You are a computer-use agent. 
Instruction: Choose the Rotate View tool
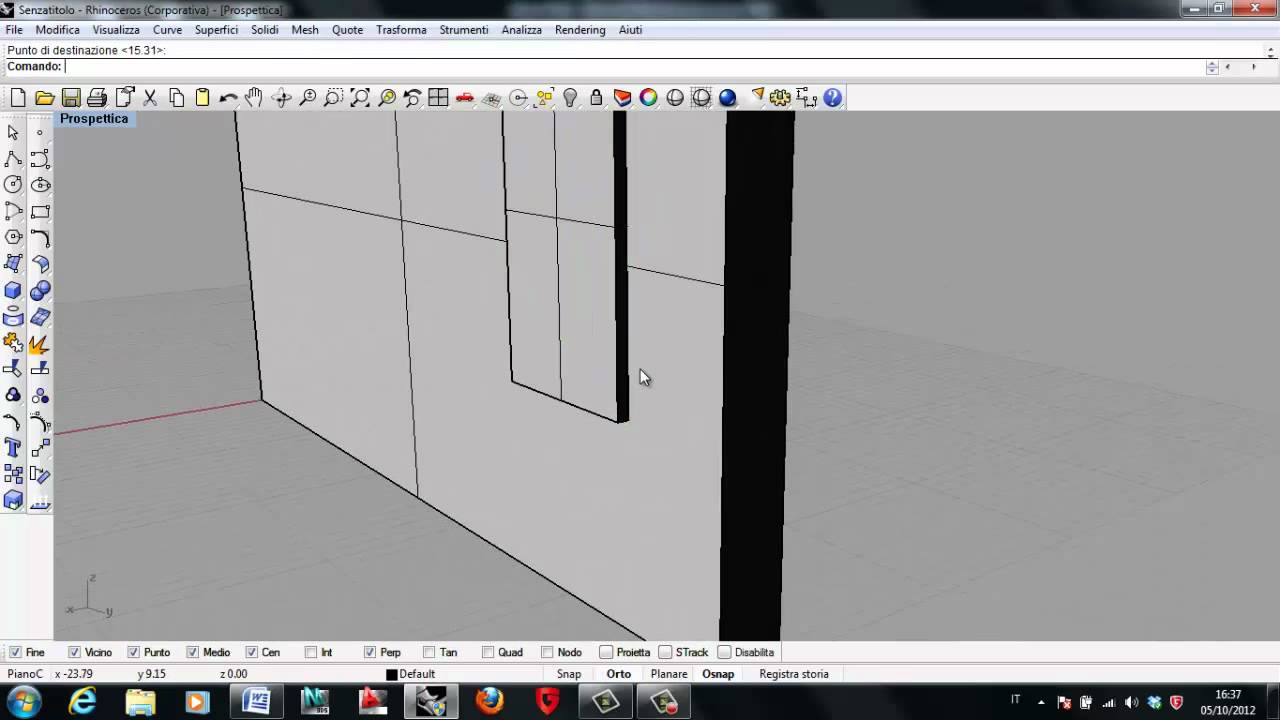(x=281, y=97)
